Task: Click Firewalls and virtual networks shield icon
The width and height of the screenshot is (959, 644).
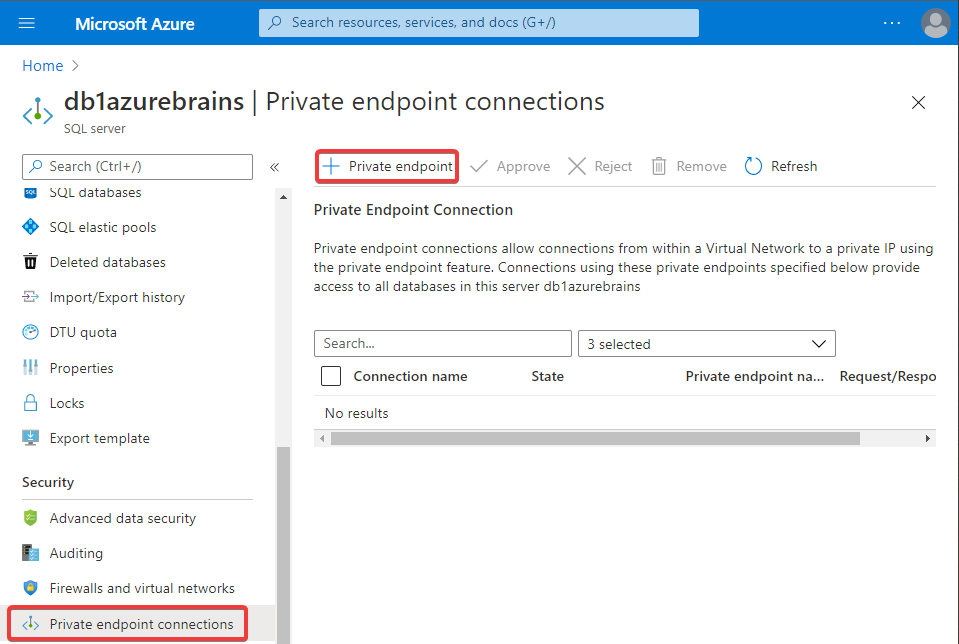Action: tap(30, 588)
